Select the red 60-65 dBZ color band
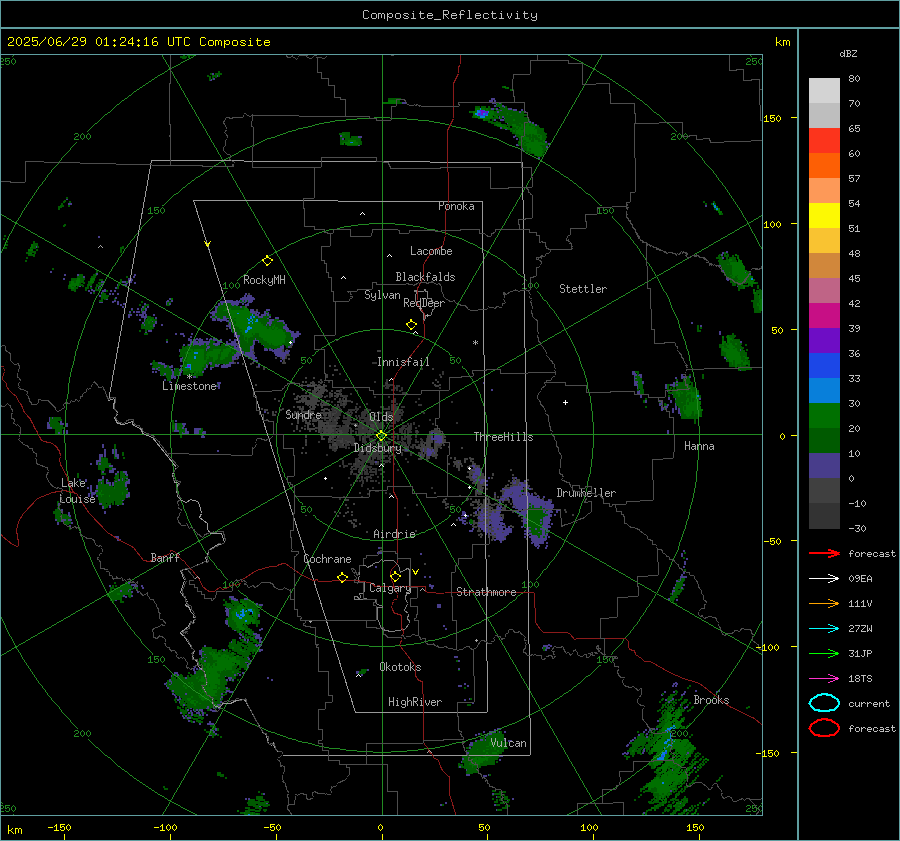The image size is (900, 841). click(x=824, y=140)
